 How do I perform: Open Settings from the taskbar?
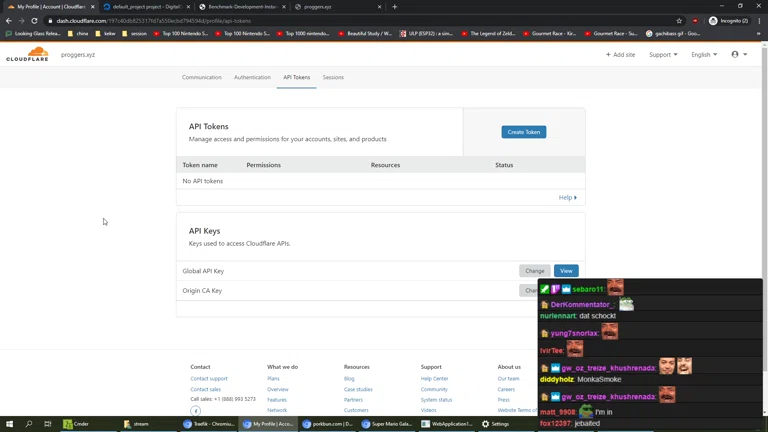[496, 424]
